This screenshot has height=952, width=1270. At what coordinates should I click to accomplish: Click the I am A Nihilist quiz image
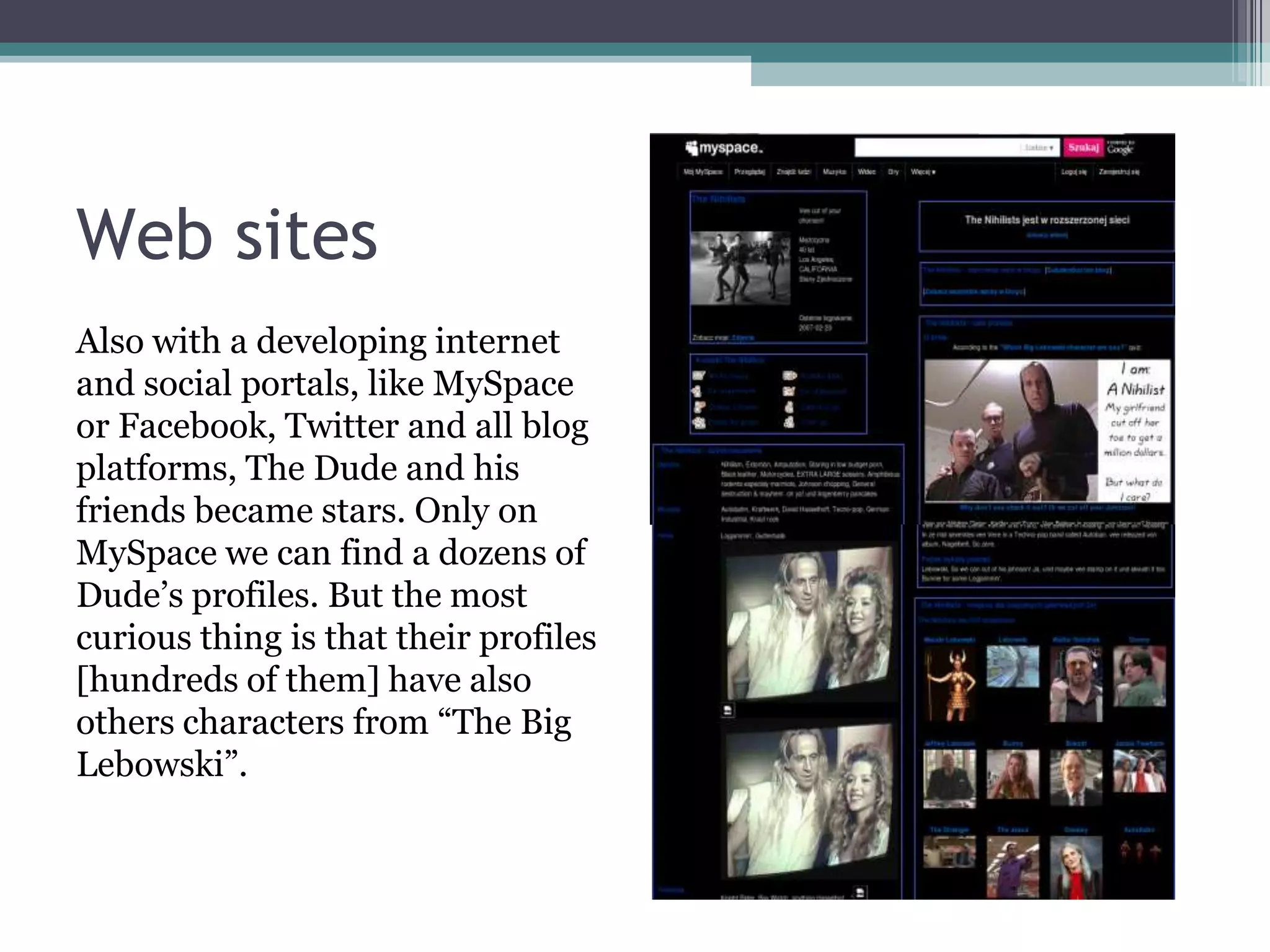pyautogui.click(x=1047, y=431)
